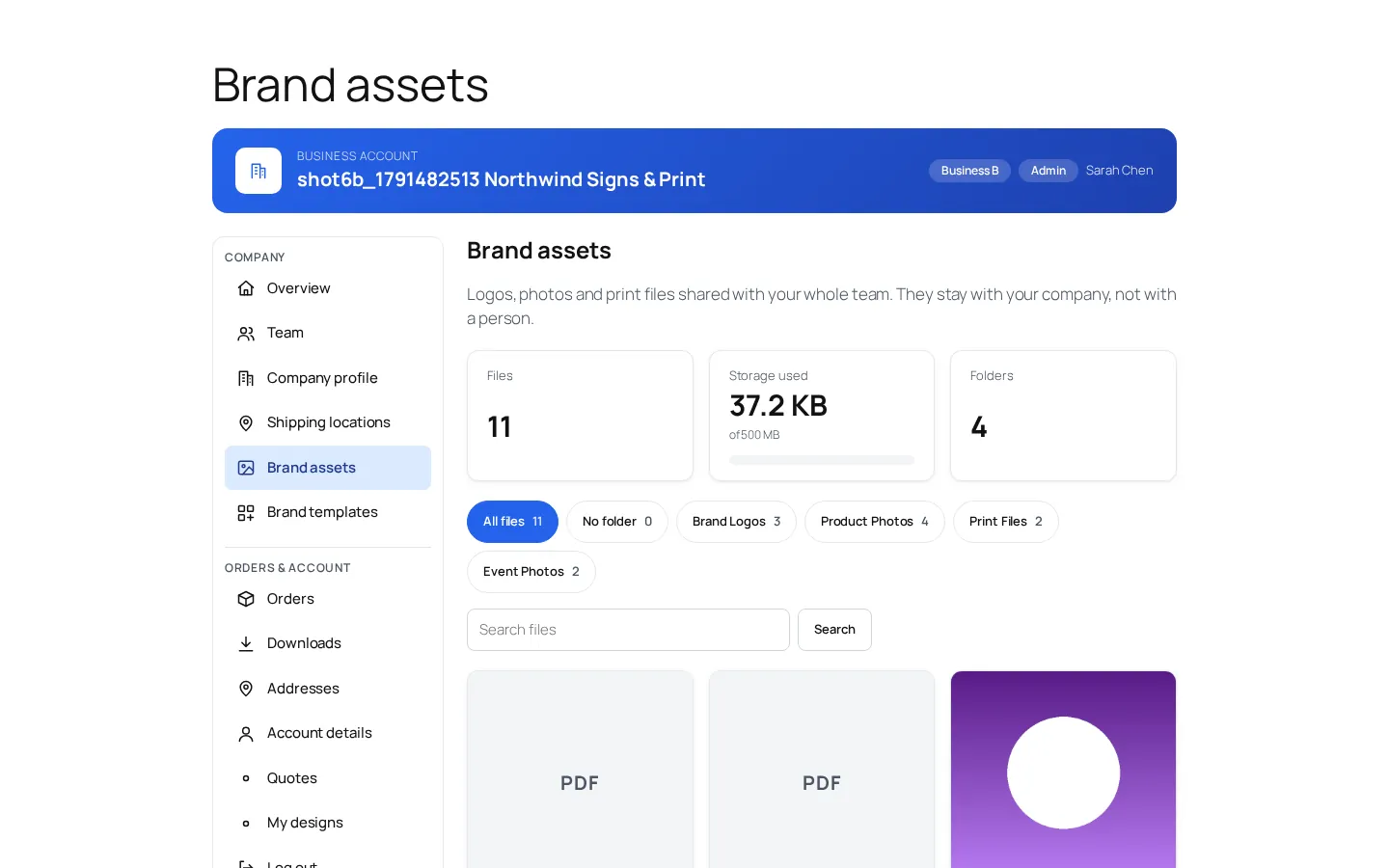Screen dimensions: 1389x868
Task: Click the Team people icon
Action: (246, 333)
